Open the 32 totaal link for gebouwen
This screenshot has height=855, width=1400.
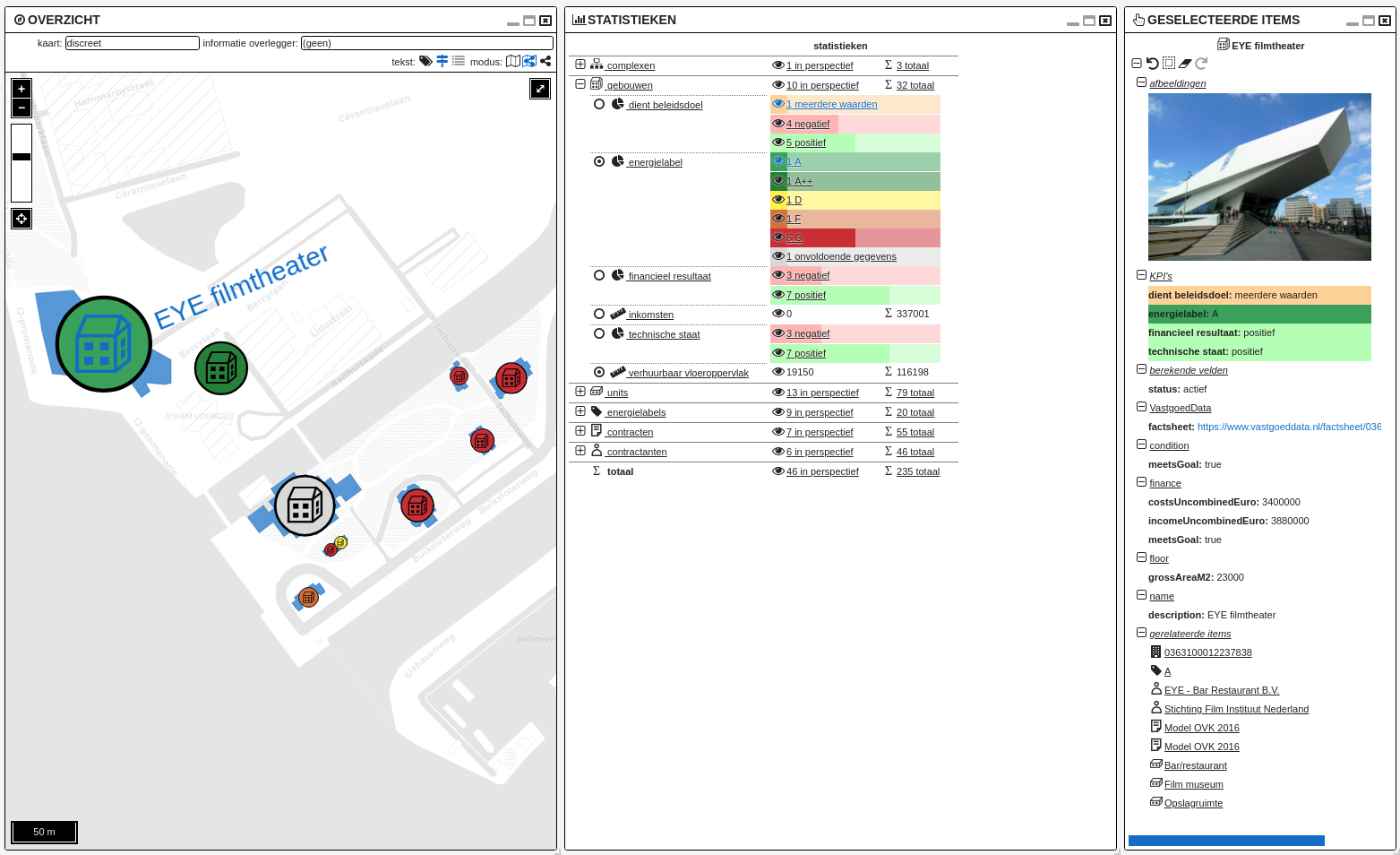click(915, 85)
